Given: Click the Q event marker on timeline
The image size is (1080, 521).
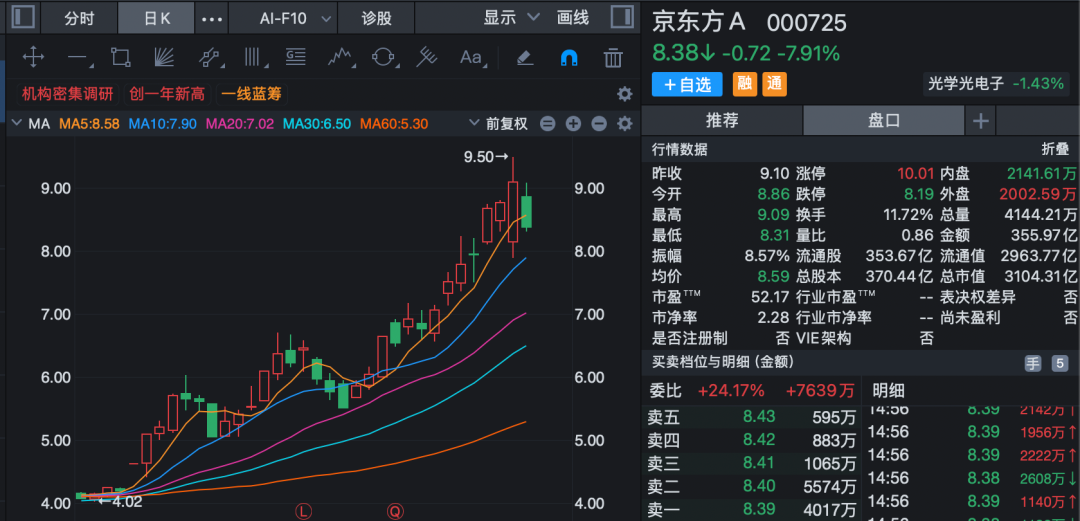Looking at the screenshot, I should point(395,511).
